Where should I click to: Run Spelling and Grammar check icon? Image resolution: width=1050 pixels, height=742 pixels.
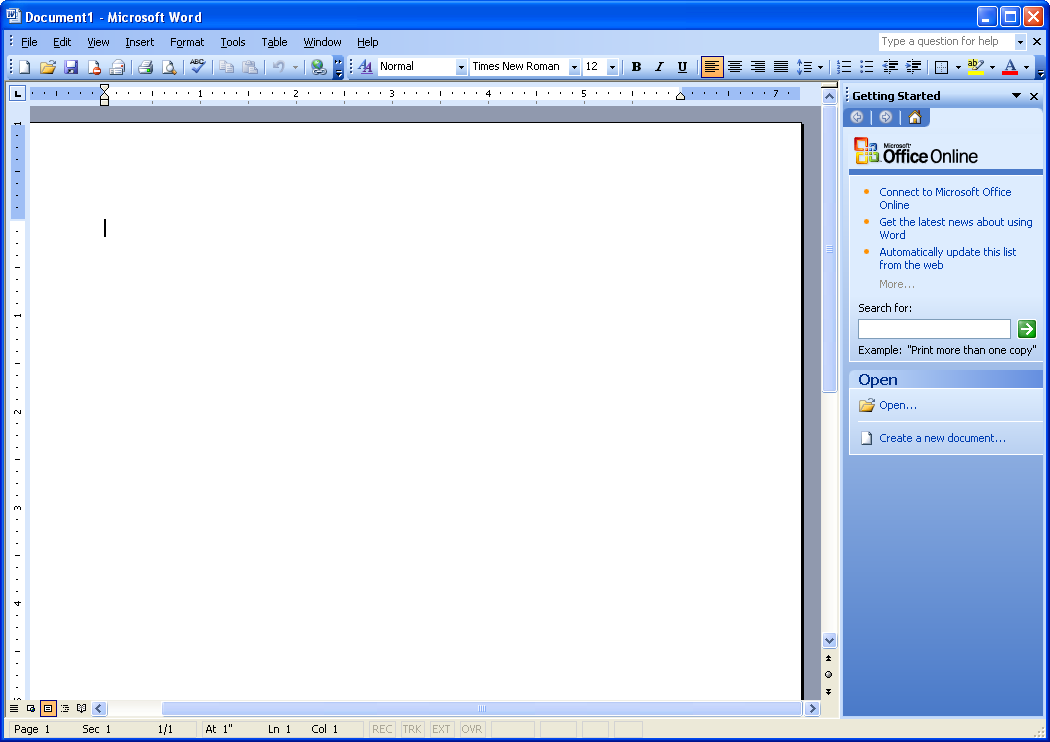coord(197,67)
